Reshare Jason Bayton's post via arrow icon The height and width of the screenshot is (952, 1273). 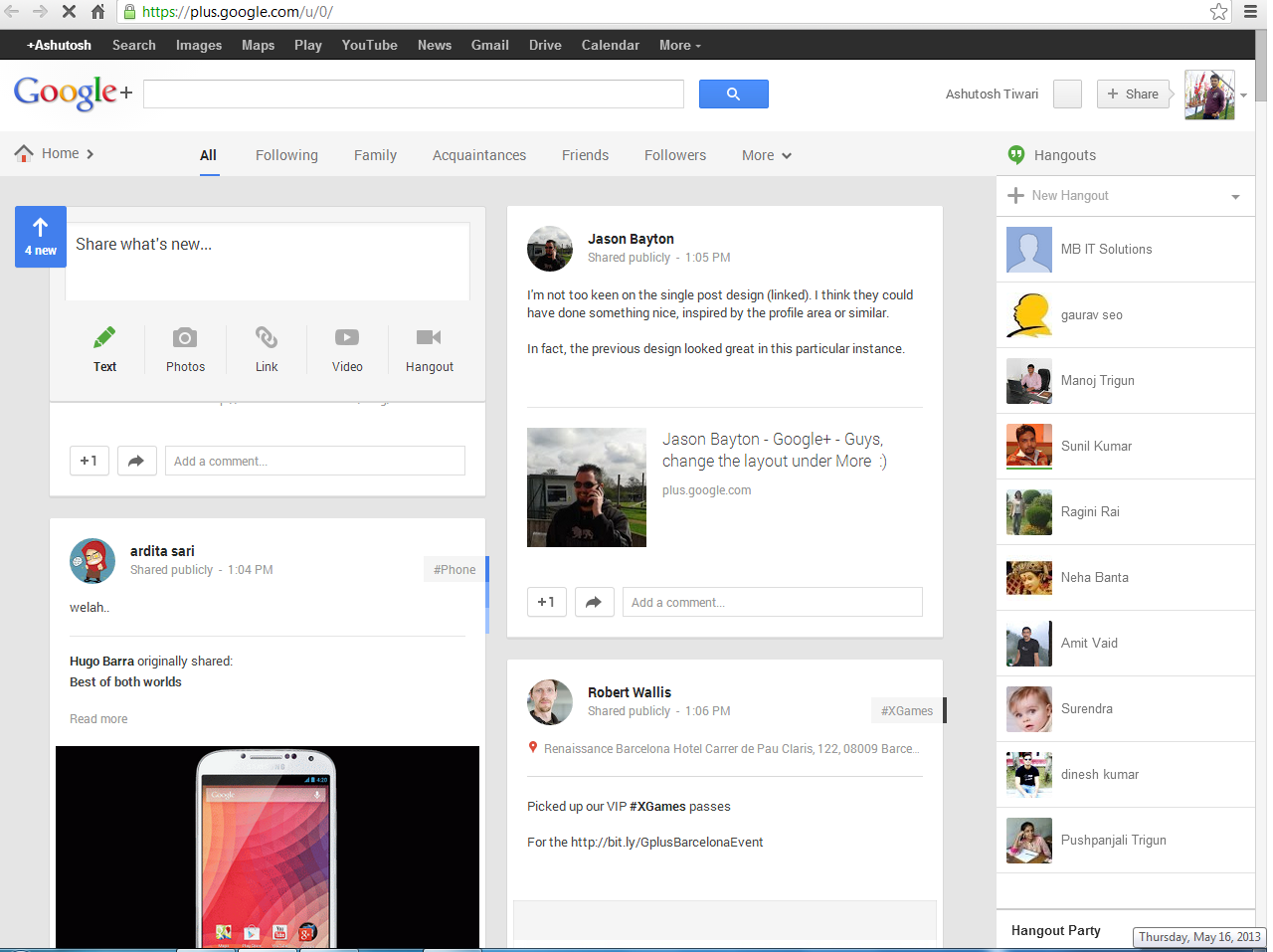(594, 602)
